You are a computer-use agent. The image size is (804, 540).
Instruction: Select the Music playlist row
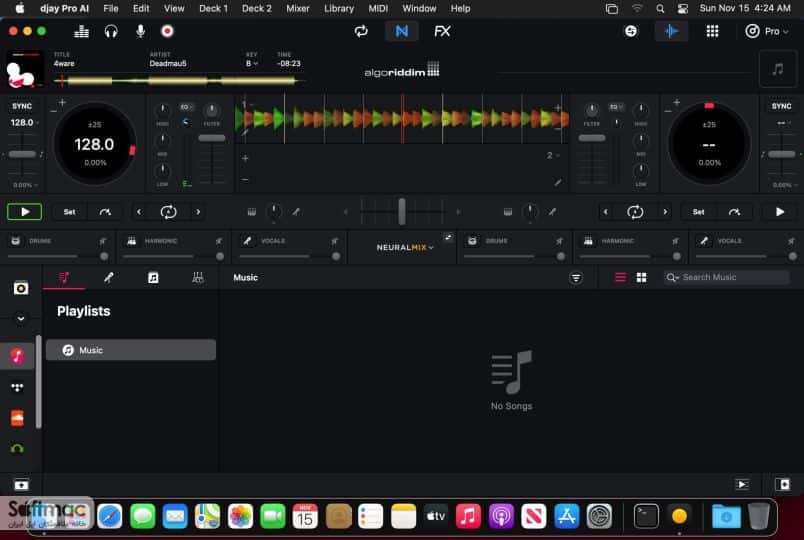131,350
